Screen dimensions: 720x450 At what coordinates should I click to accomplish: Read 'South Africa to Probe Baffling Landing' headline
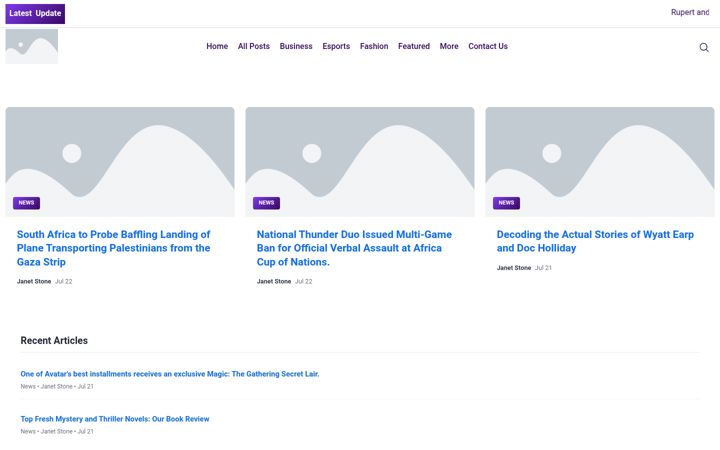pos(113,248)
